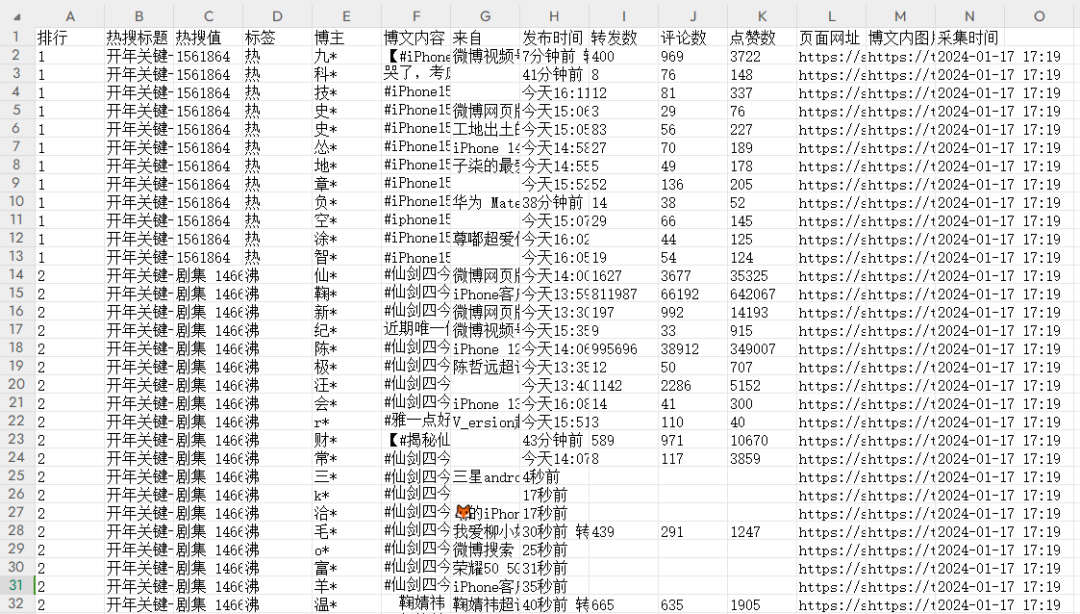Select cell 陈哲远超 in row 19

click(x=486, y=367)
